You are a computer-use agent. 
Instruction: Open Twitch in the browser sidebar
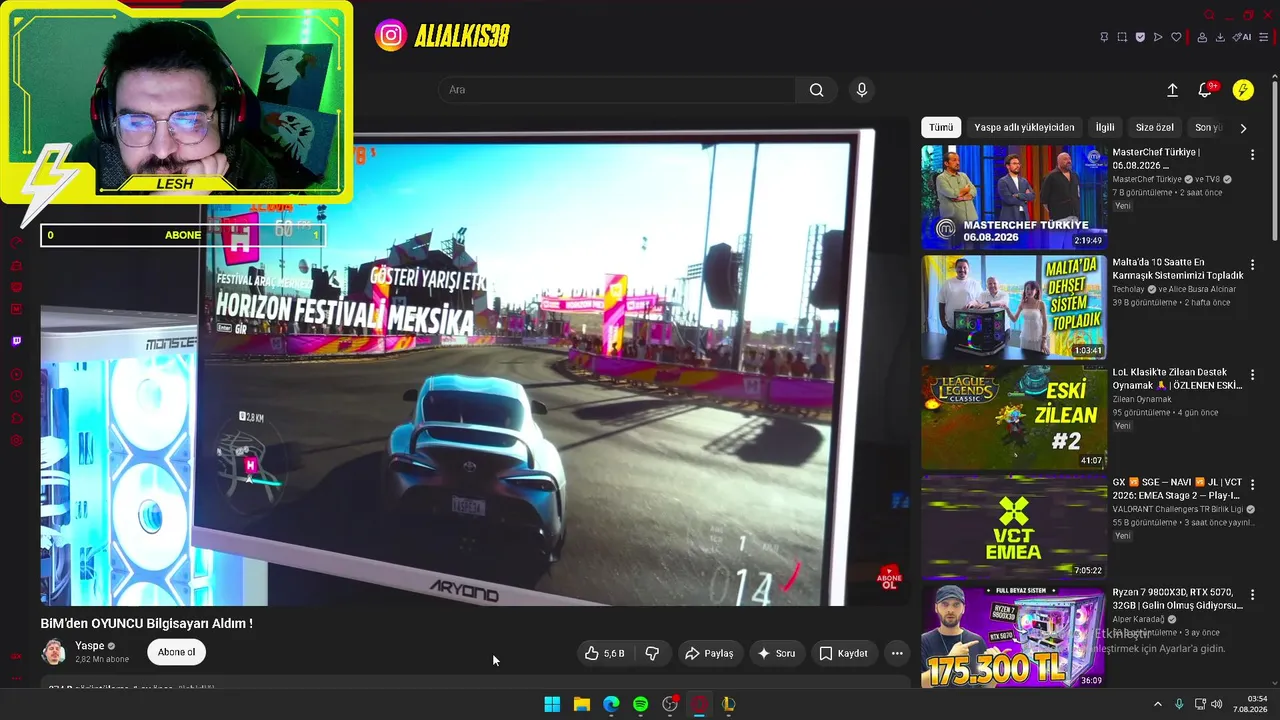tap(16, 341)
